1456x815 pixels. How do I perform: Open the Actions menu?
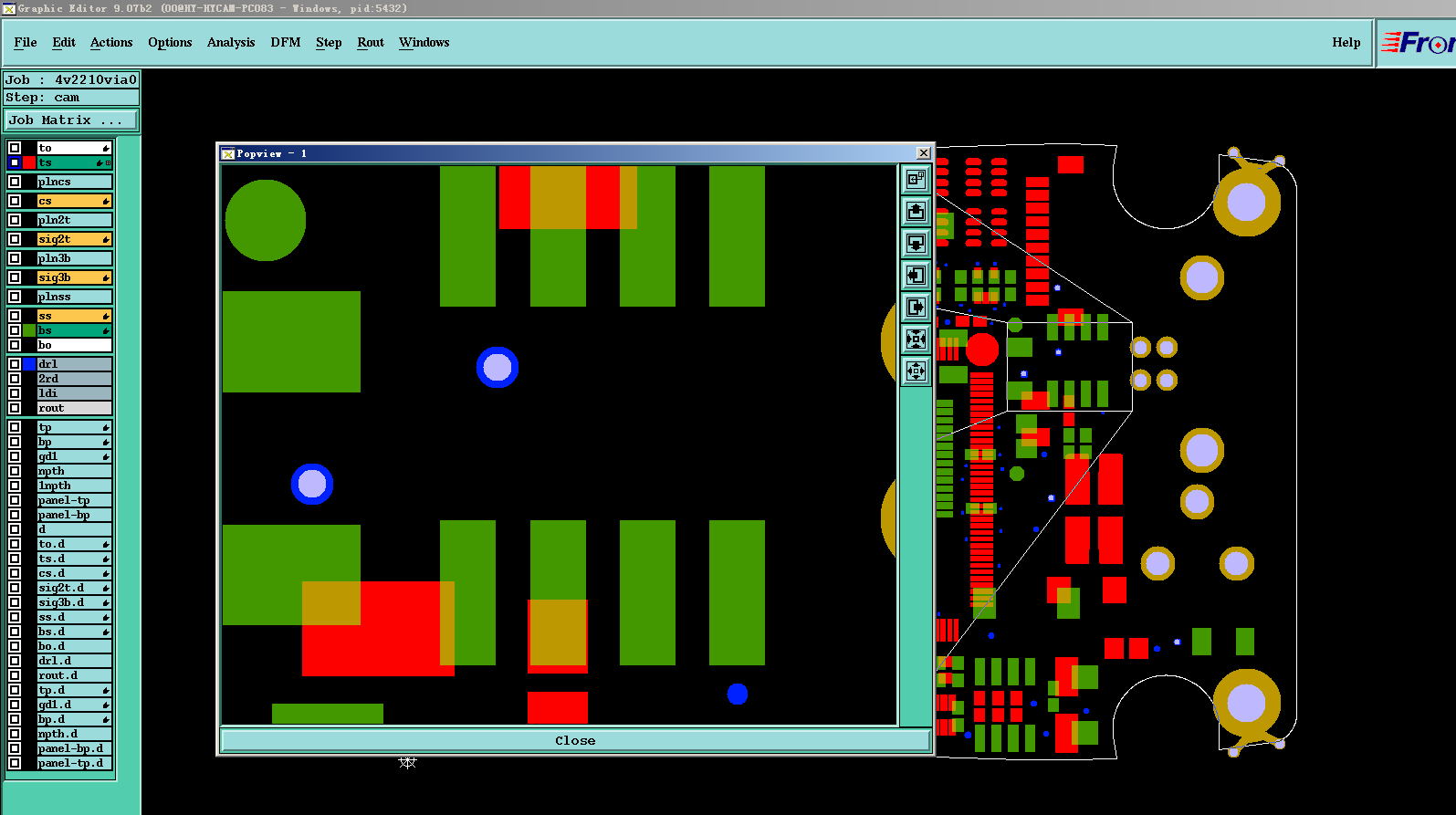click(x=111, y=43)
